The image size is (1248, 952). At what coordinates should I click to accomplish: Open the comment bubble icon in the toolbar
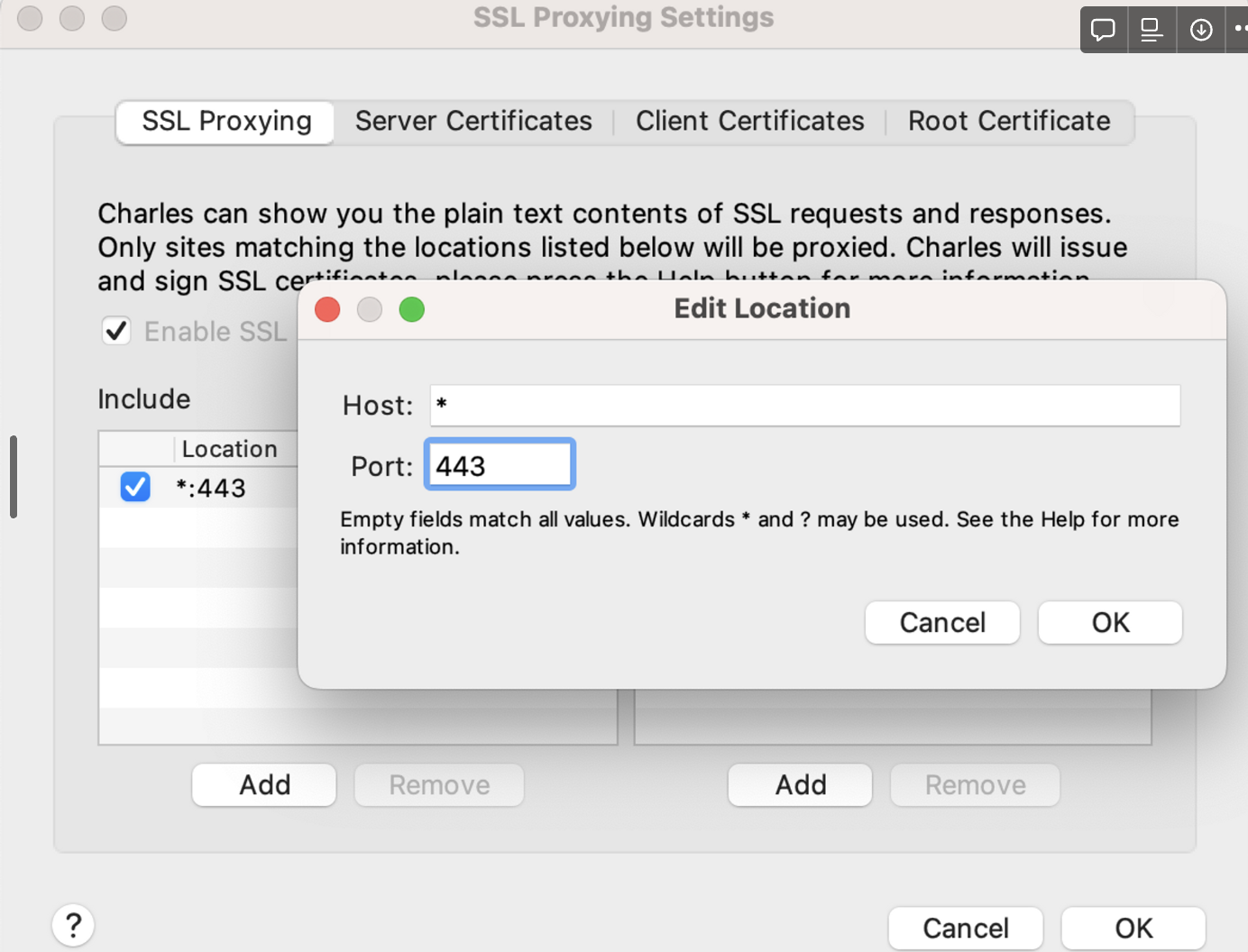point(1103,29)
